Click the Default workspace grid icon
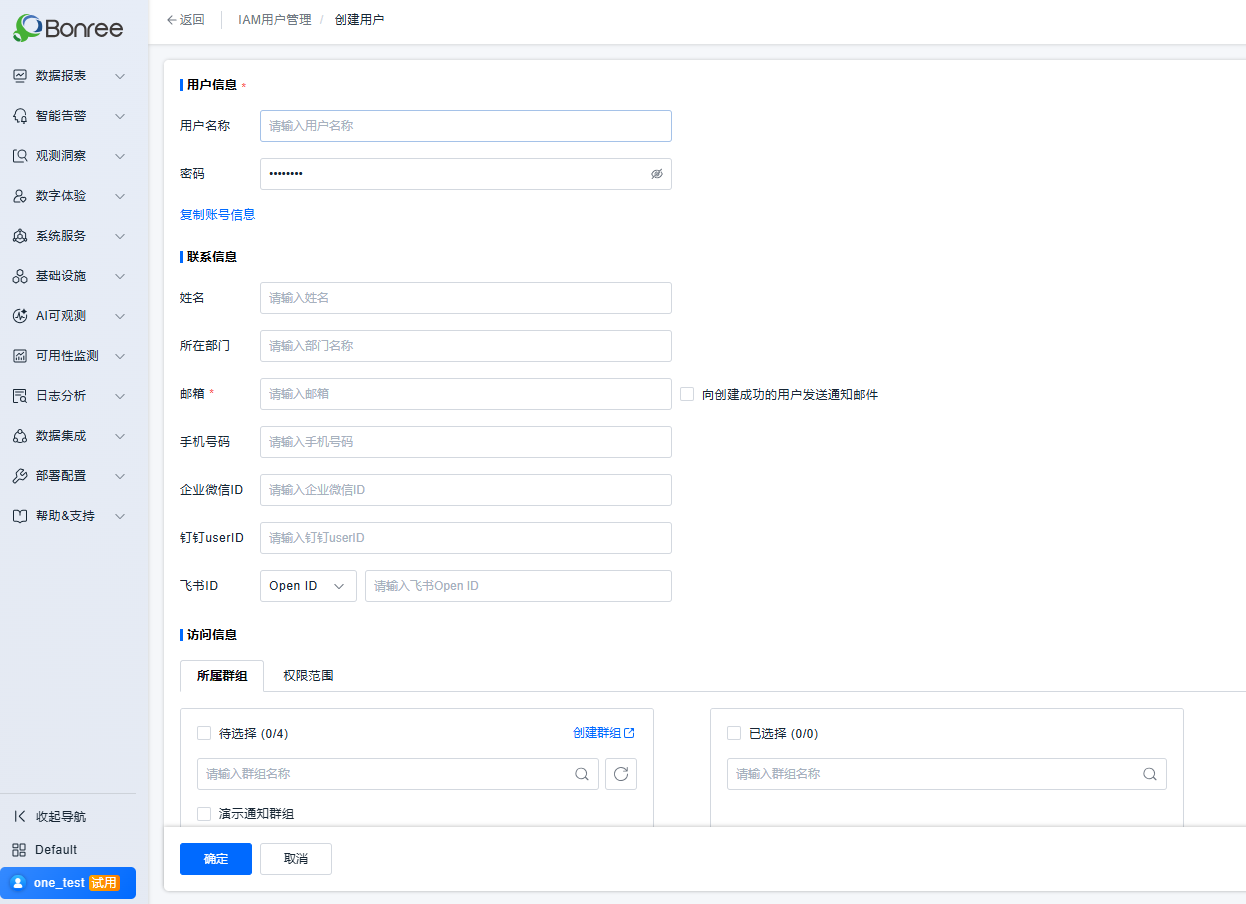Image resolution: width=1246 pixels, height=904 pixels. [19, 849]
